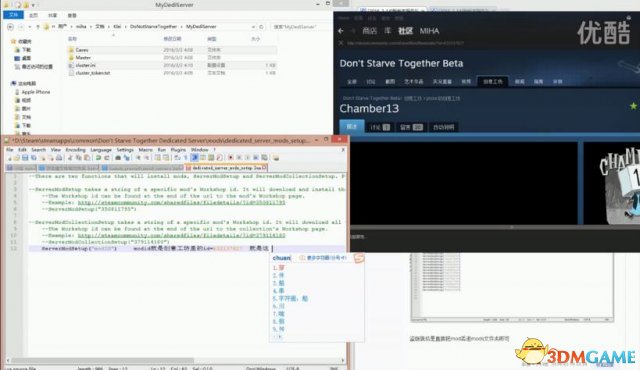640x370 pixels.
Task: Click the Steam browser back arrow
Action: pyautogui.click(x=341, y=31)
